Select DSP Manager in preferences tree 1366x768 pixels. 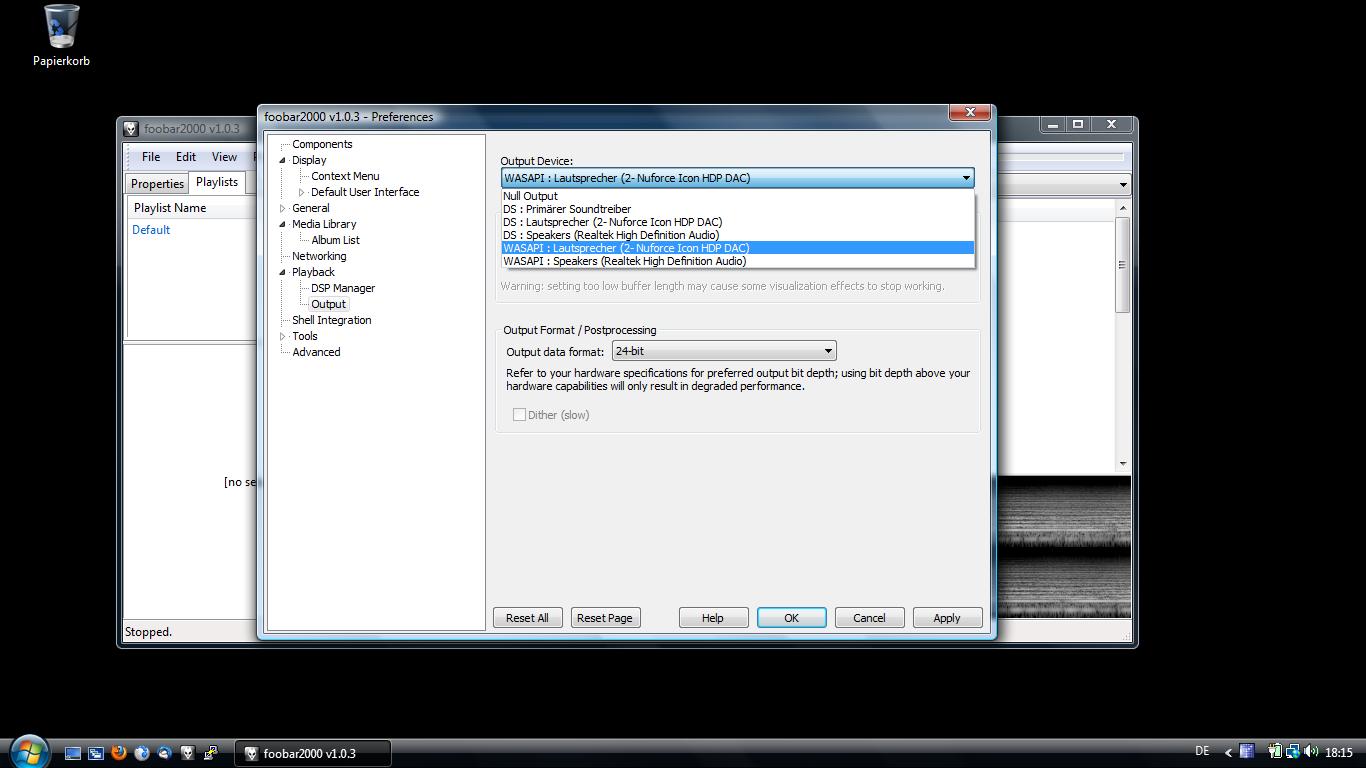343,288
